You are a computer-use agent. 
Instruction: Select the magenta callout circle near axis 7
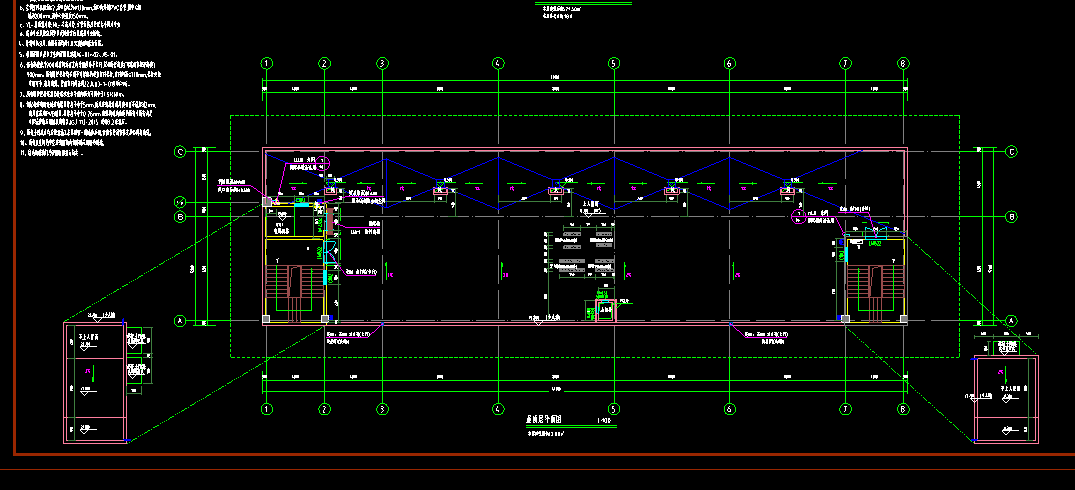click(x=798, y=215)
